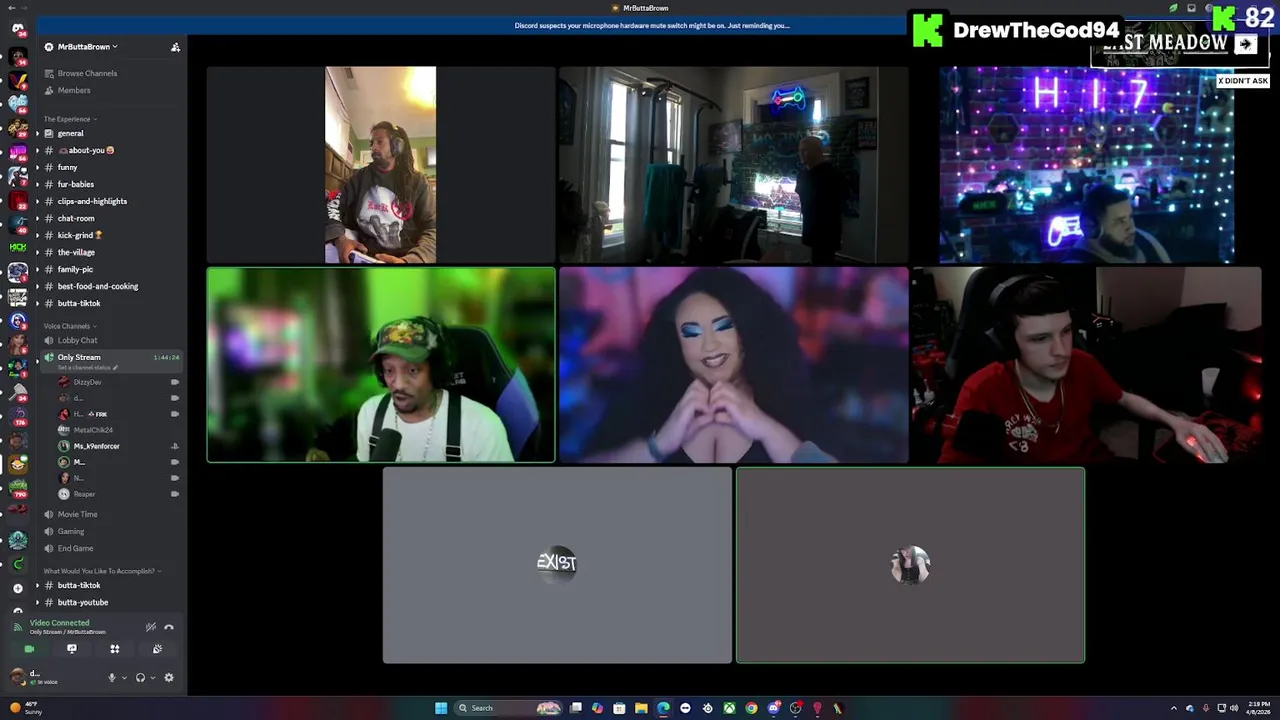Deafen with the headphones button

[140, 677]
